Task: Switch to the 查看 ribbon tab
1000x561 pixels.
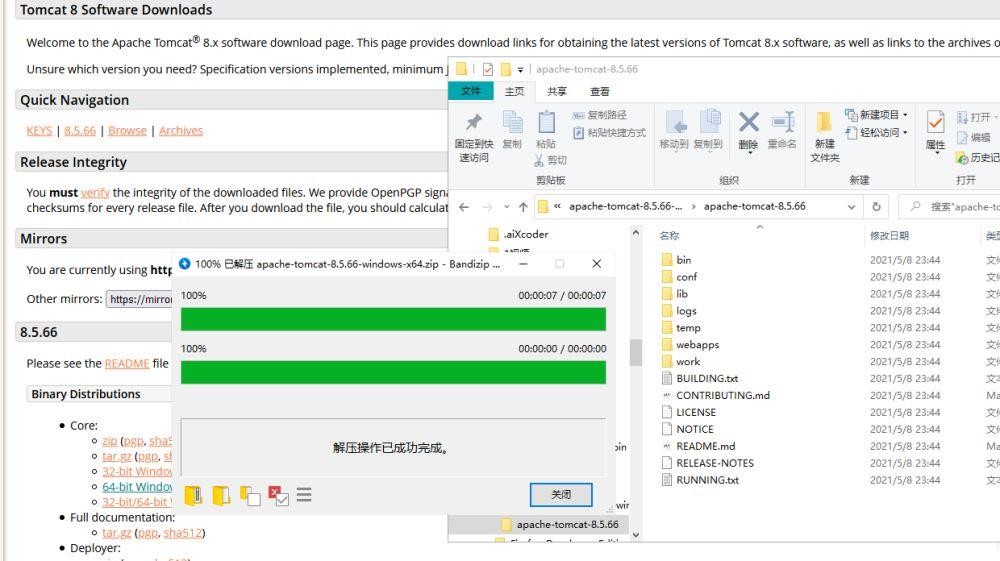Action: (600, 91)
